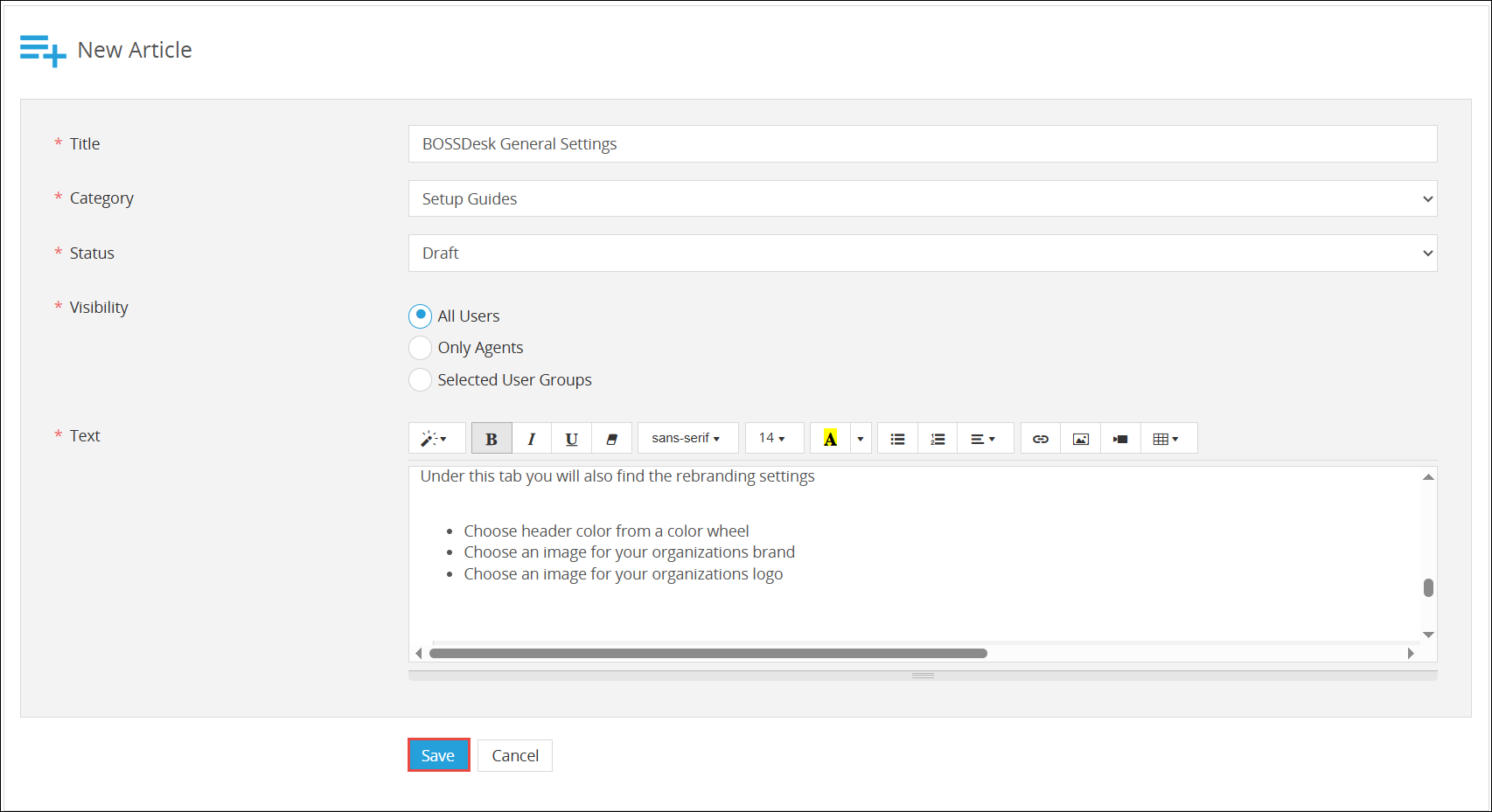Insert an unordered bullet list
This screenshot has height=812, width=1492.
[897, 439]
